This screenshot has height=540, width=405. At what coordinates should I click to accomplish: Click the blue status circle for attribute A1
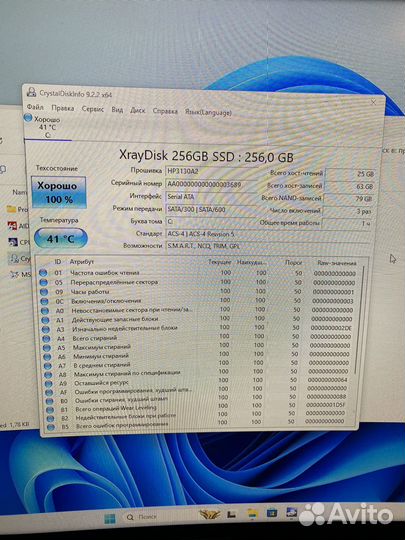pos(45,320)
